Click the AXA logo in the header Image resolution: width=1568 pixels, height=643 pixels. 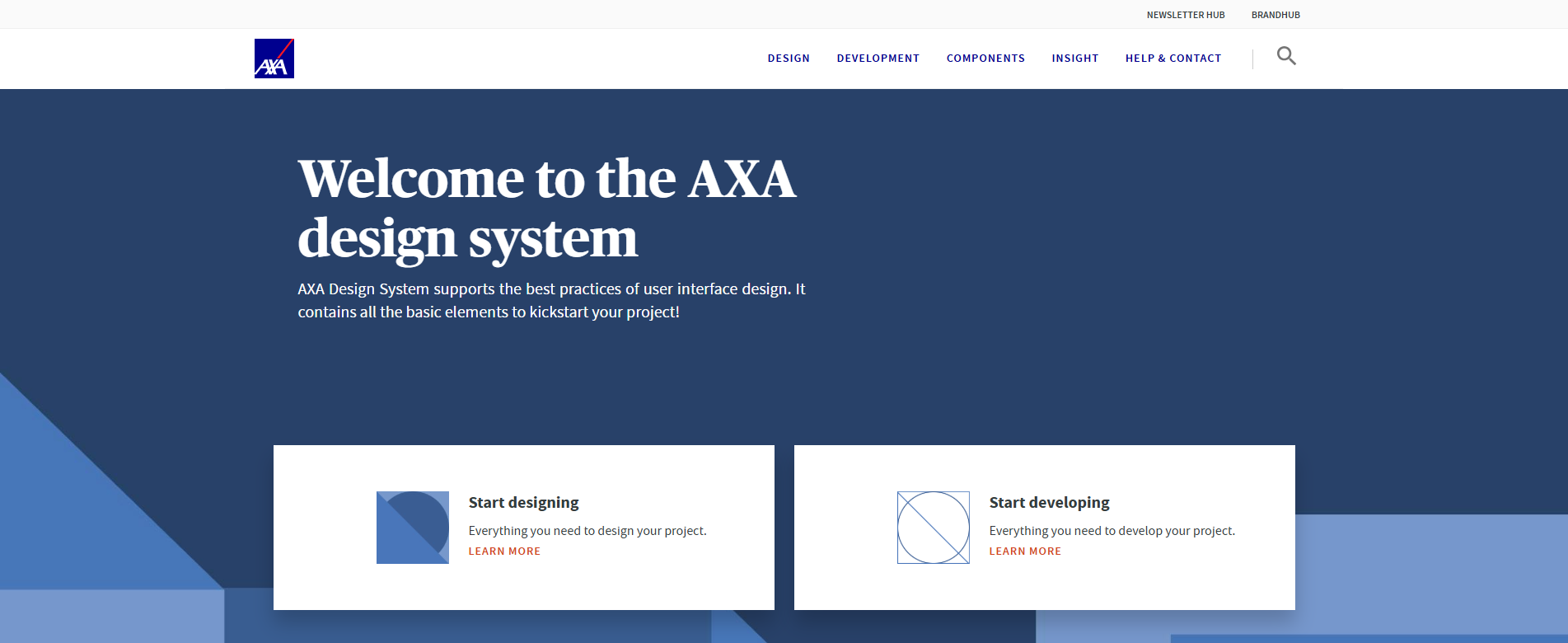[x=274, y=59]
